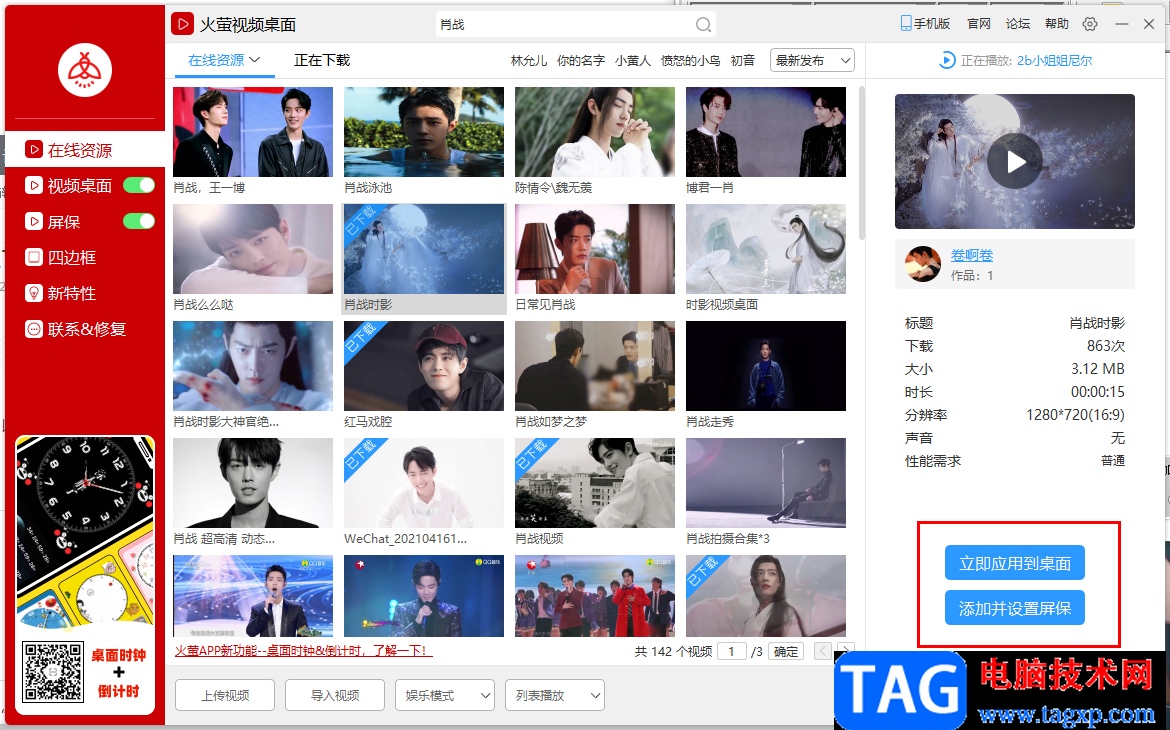Select the 肖战么么哒 thumbnail
The image size is (1170, 730).
(x=253, y=249)
